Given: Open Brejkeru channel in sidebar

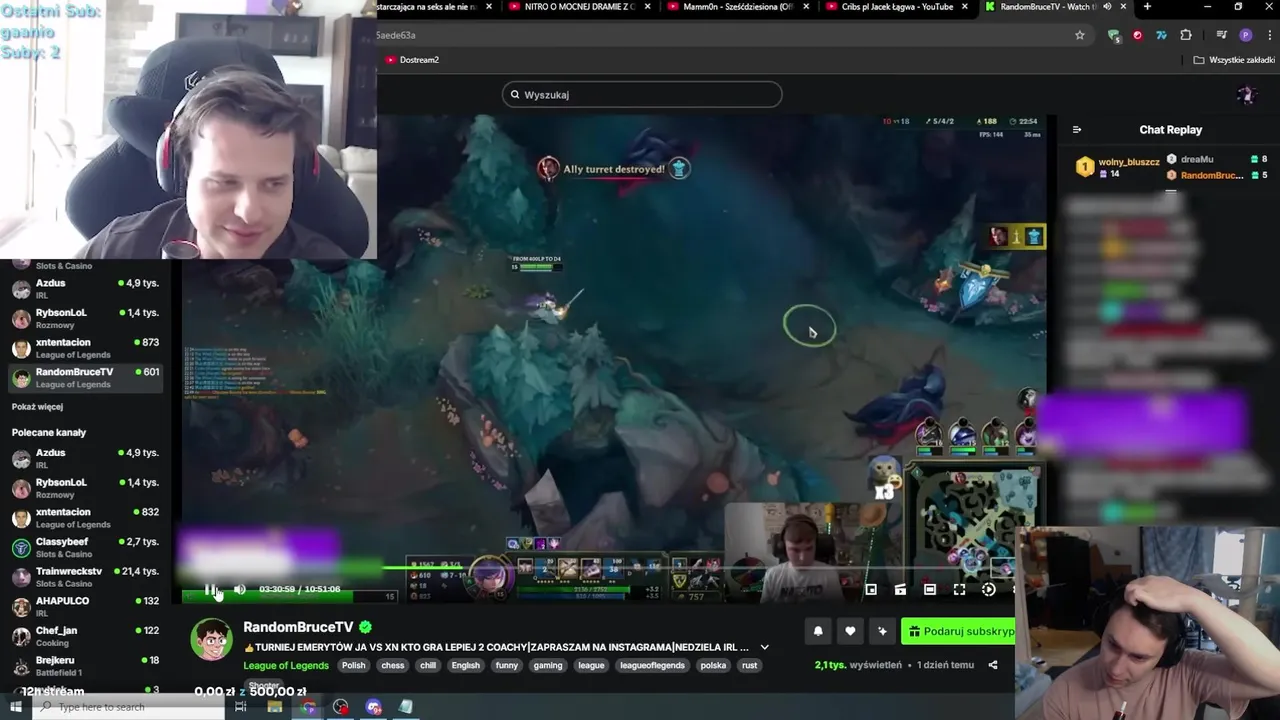Looking at the screenshot, I should click(84, 665).
